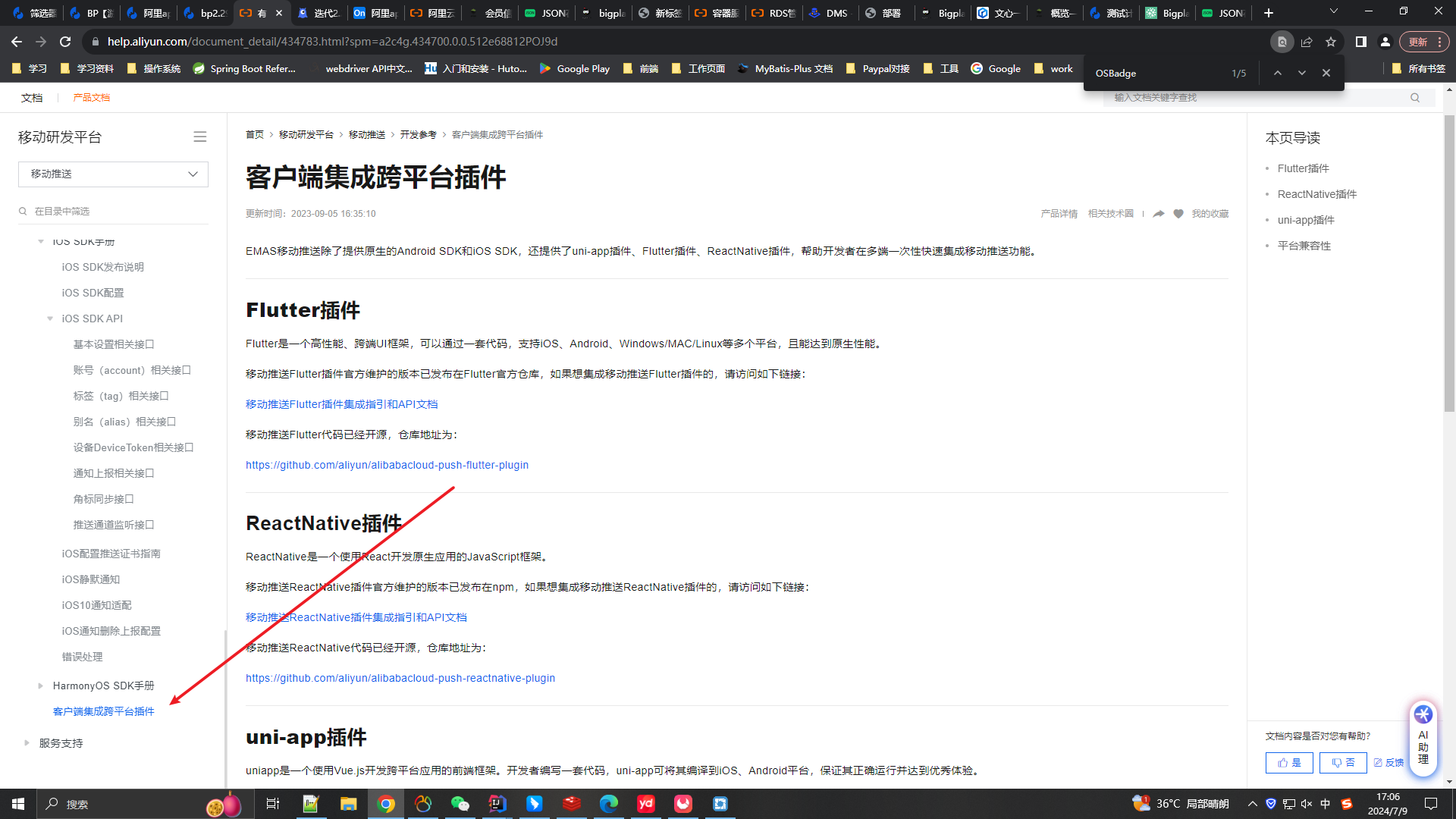The image size is (1456, 819).
Task: Go to 首页 in the breadcrumb
Action: pyautogui.click(x=255, y=134)
